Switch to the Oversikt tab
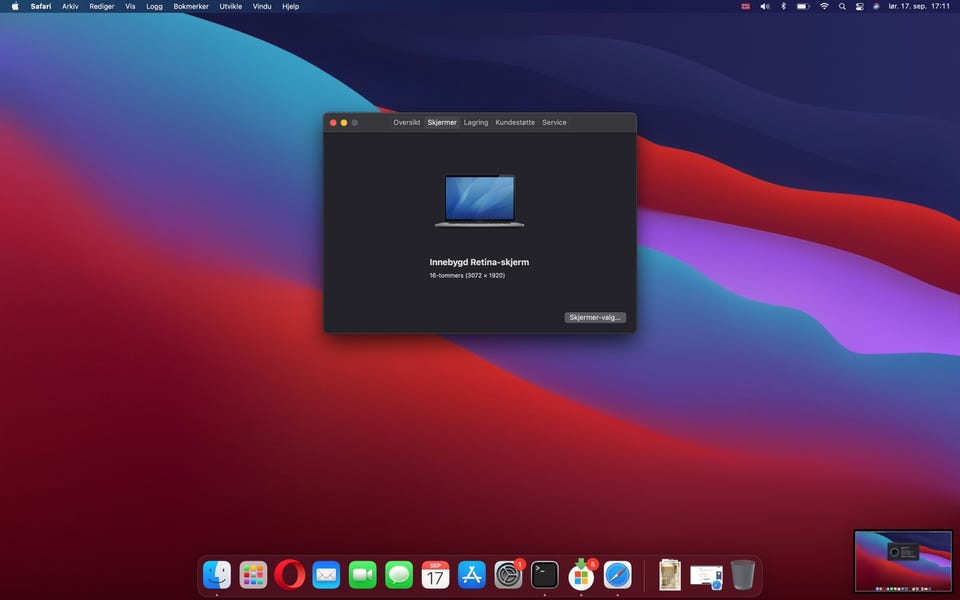The width and height of the screenshot is (960, 600). pos(406,122)
